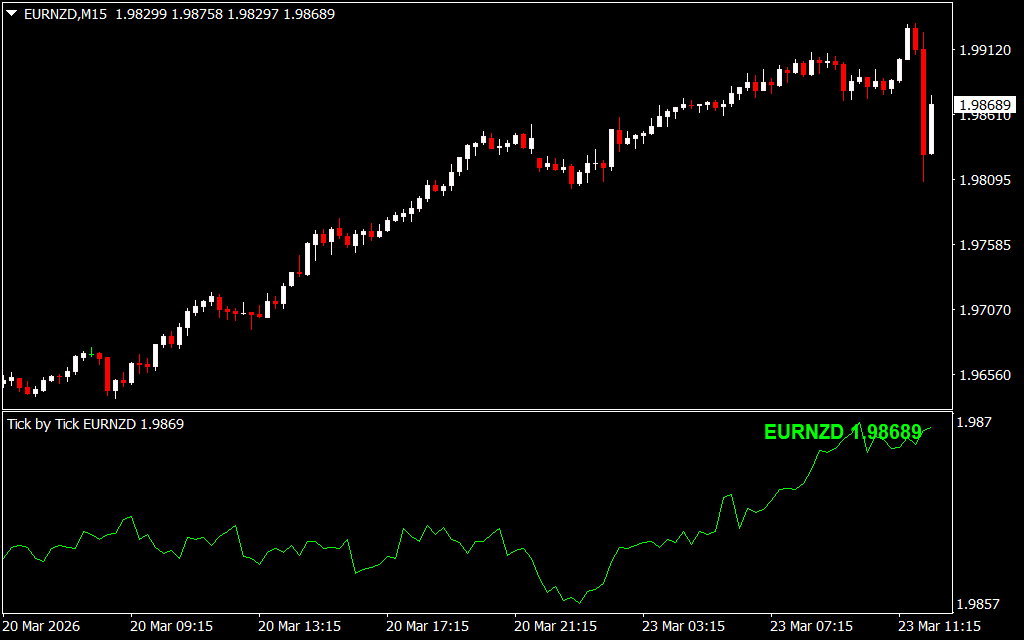The image size is (1024, 640).
Task: Click the 1.97585 price scale level
Action: [986, 245]
